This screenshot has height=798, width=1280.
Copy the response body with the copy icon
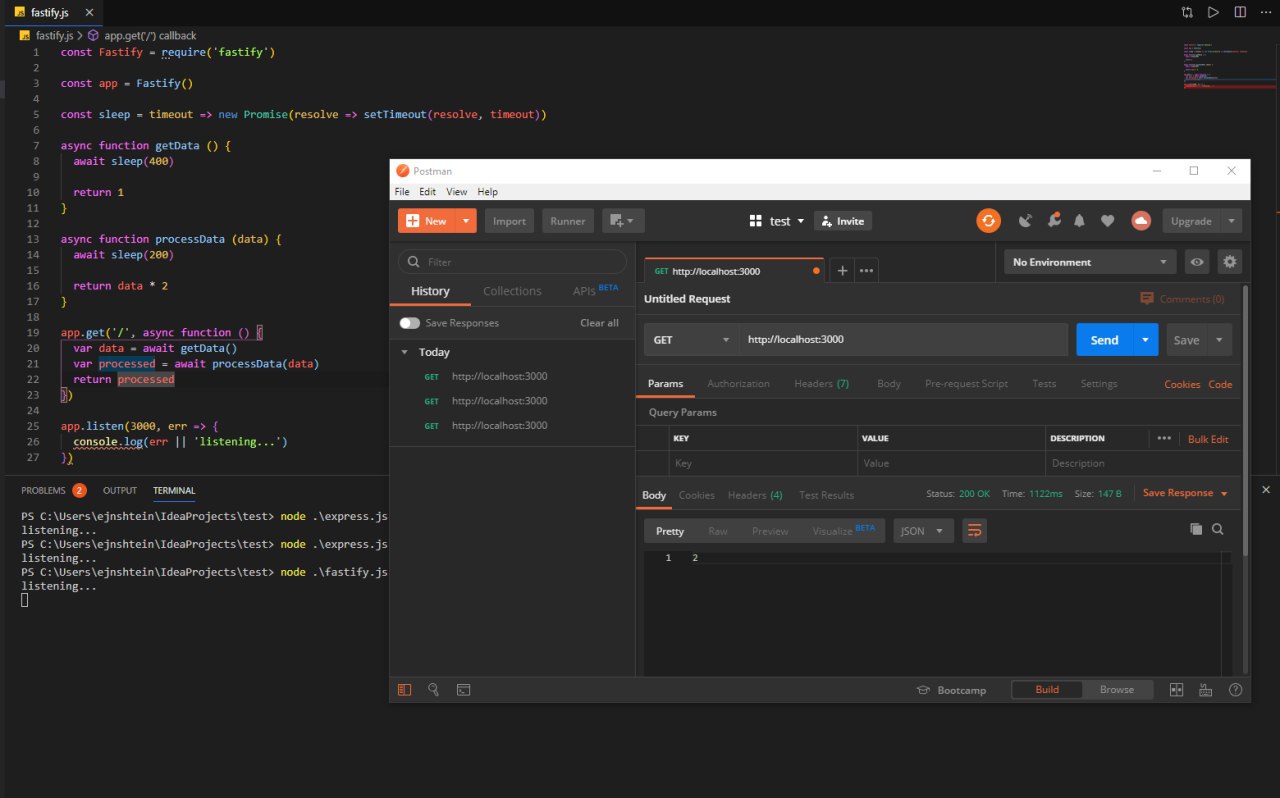(1196, 530)
